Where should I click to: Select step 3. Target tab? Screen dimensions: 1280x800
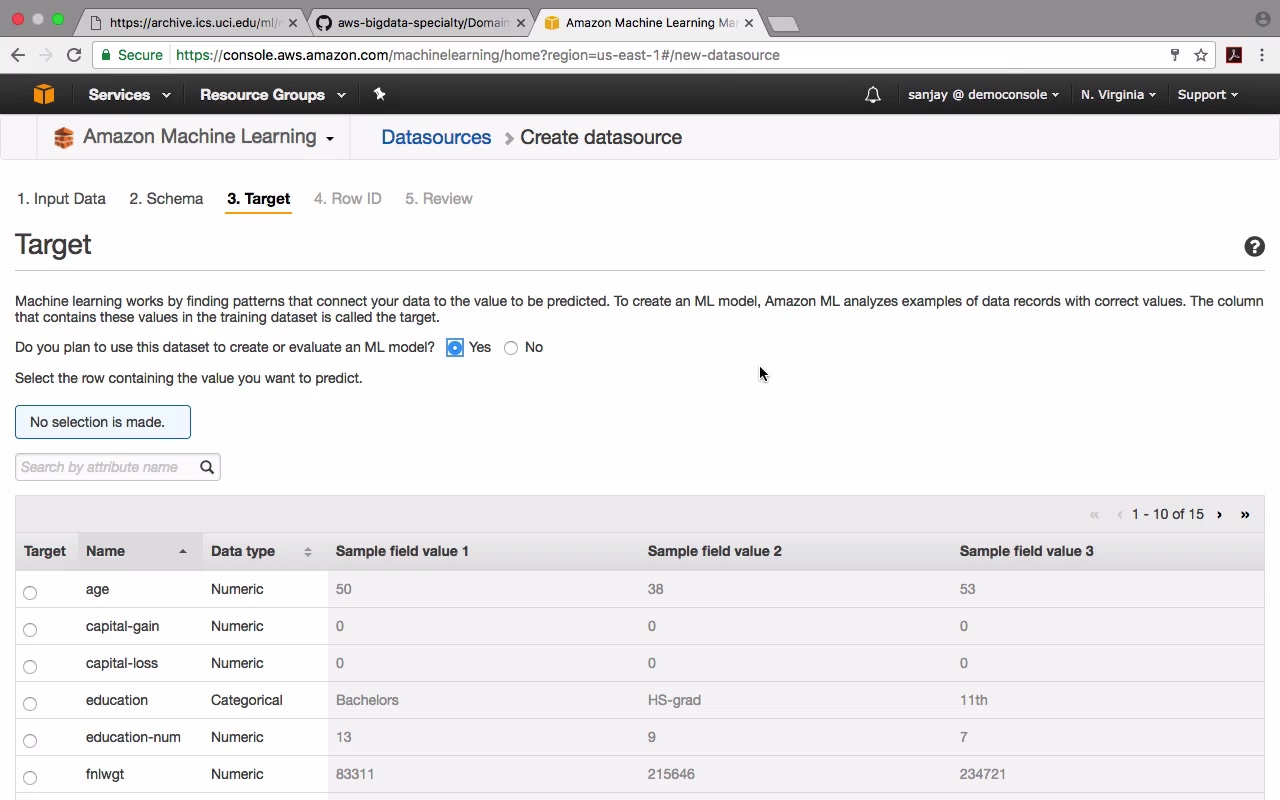pos(258,199)
